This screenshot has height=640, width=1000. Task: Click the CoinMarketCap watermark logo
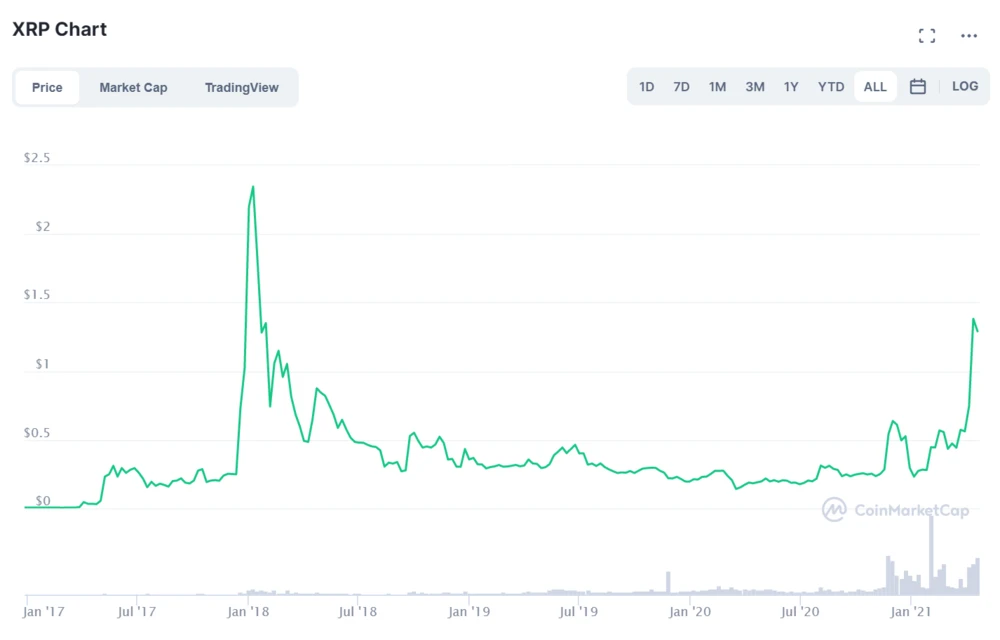coord(895,510)
